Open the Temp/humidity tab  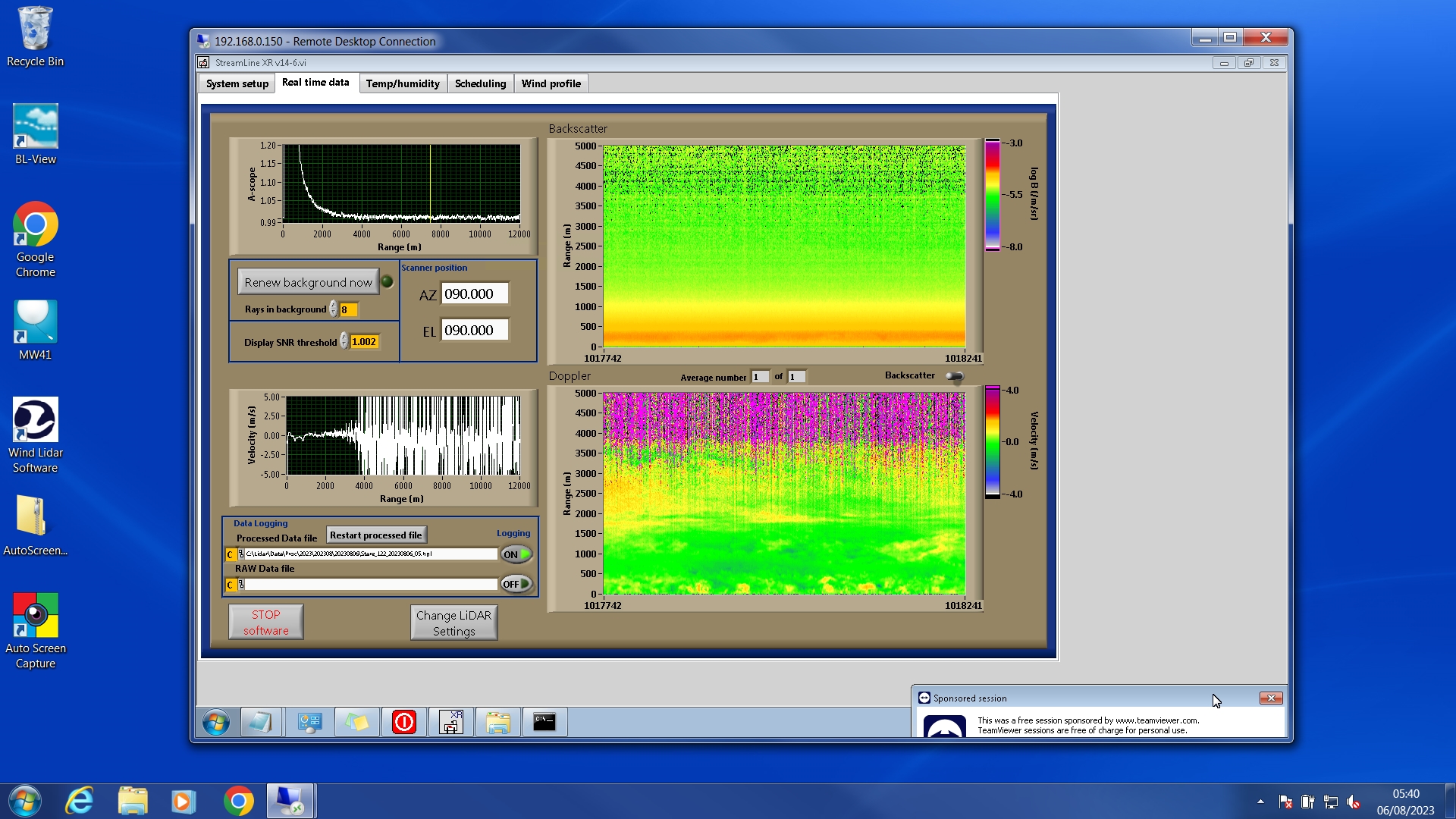point(402,83)
